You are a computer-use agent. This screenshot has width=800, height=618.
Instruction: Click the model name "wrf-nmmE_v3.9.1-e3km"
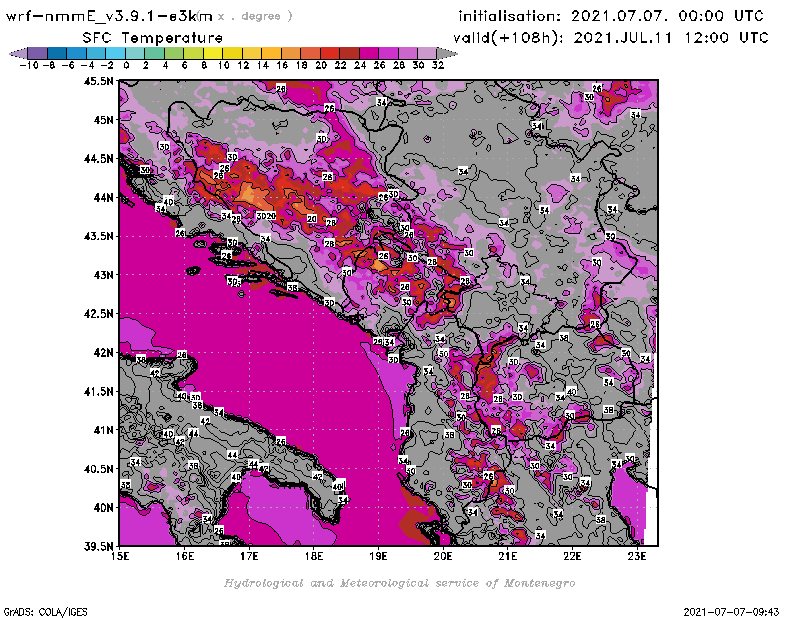109,16
